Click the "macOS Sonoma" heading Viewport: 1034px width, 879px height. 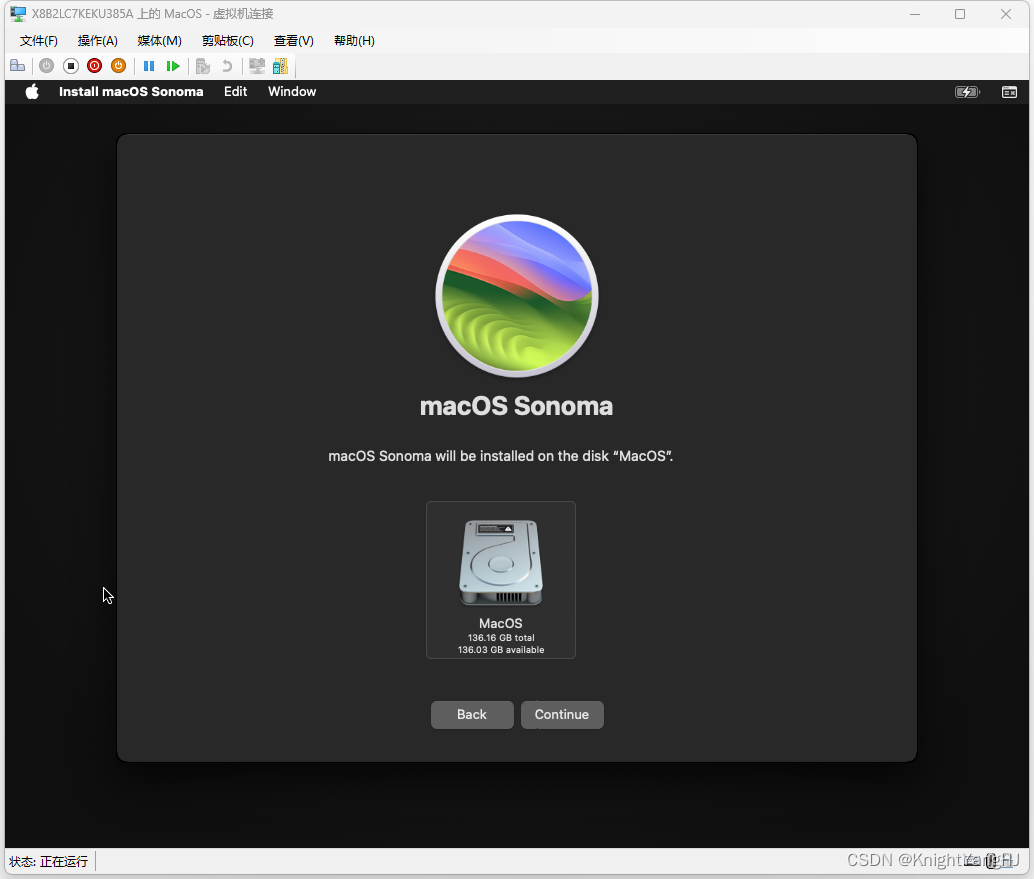pyautogui.click(x=516, y=406)
